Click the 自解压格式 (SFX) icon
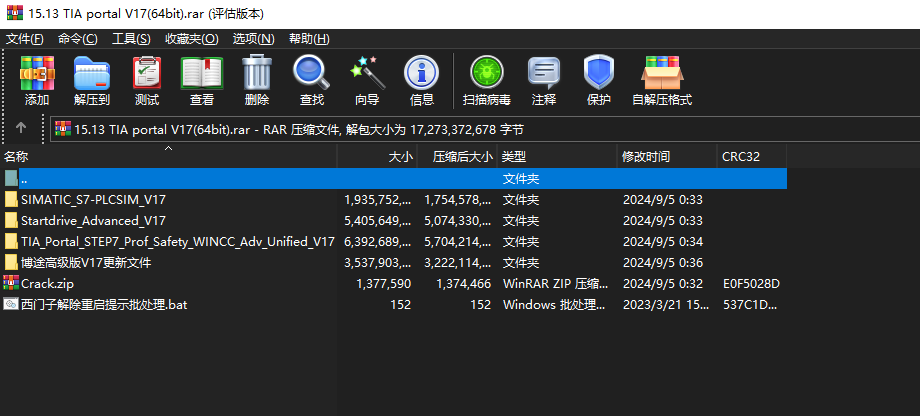 click(662, 73)
